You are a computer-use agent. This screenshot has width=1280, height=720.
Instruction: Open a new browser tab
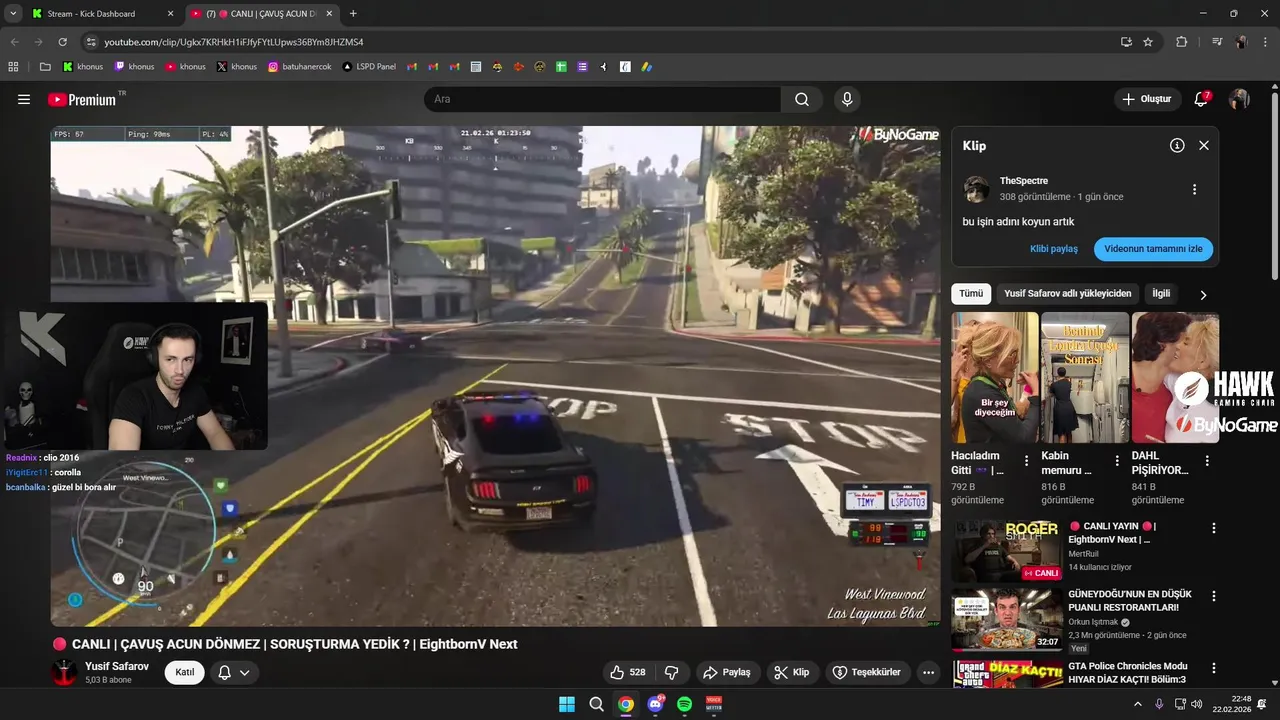click(x=353, y=14)
